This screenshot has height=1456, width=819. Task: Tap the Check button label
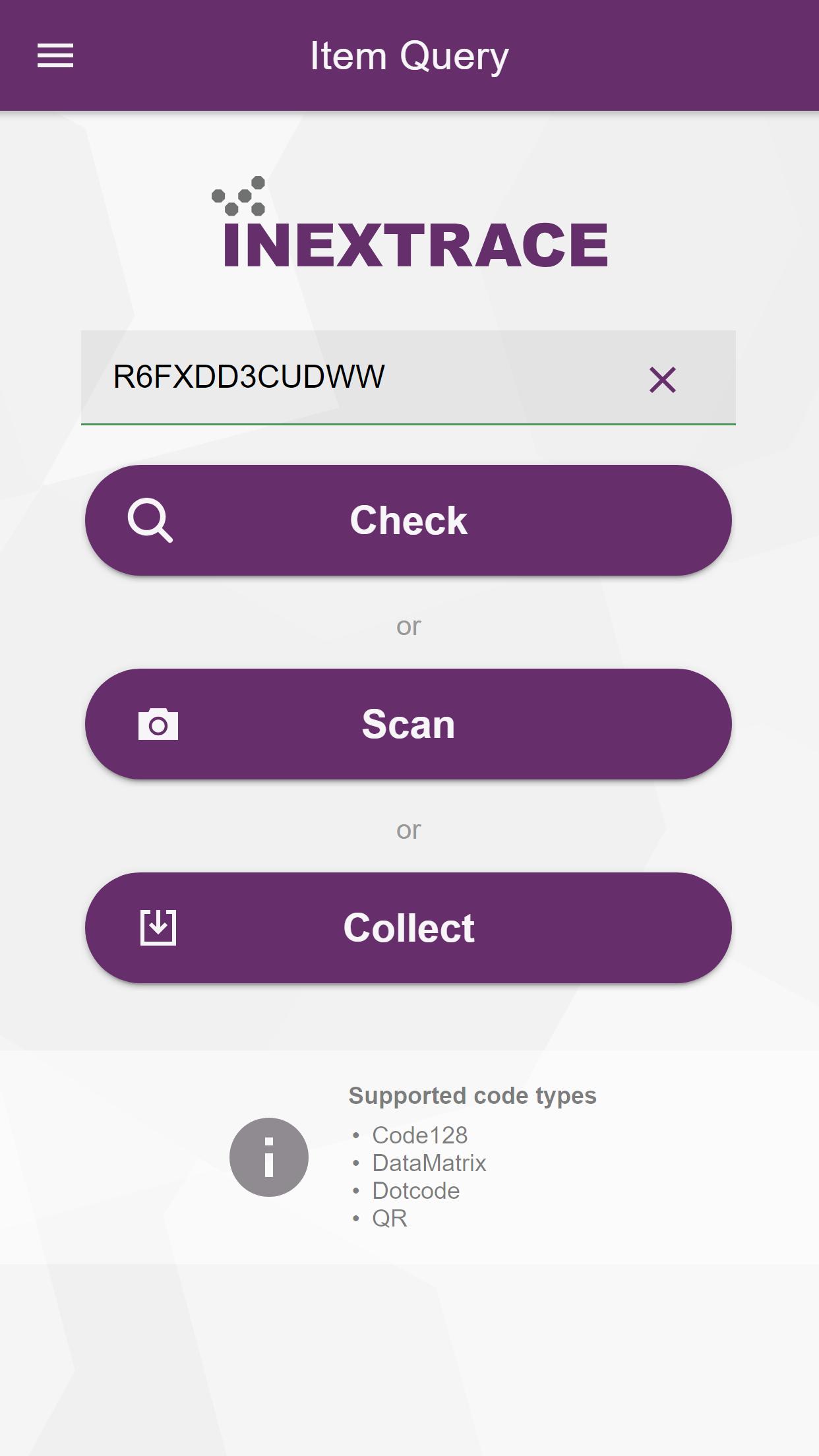(409, 520)
